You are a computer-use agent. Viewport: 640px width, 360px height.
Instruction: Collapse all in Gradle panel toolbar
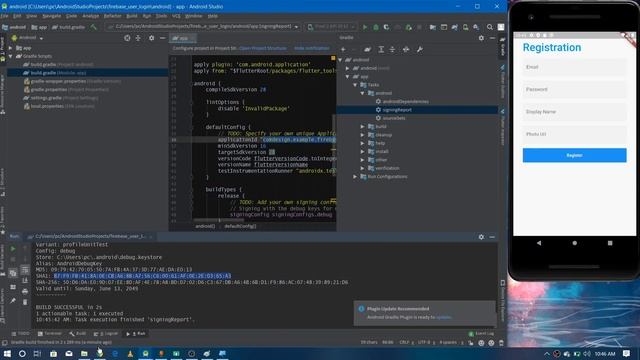[392, 49]
